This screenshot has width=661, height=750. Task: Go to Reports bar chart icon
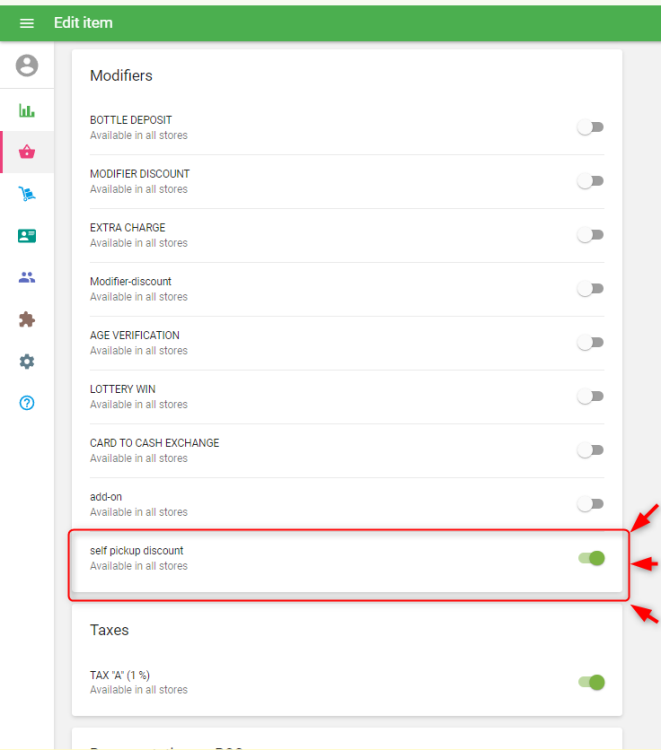click(x=27, y=110)
